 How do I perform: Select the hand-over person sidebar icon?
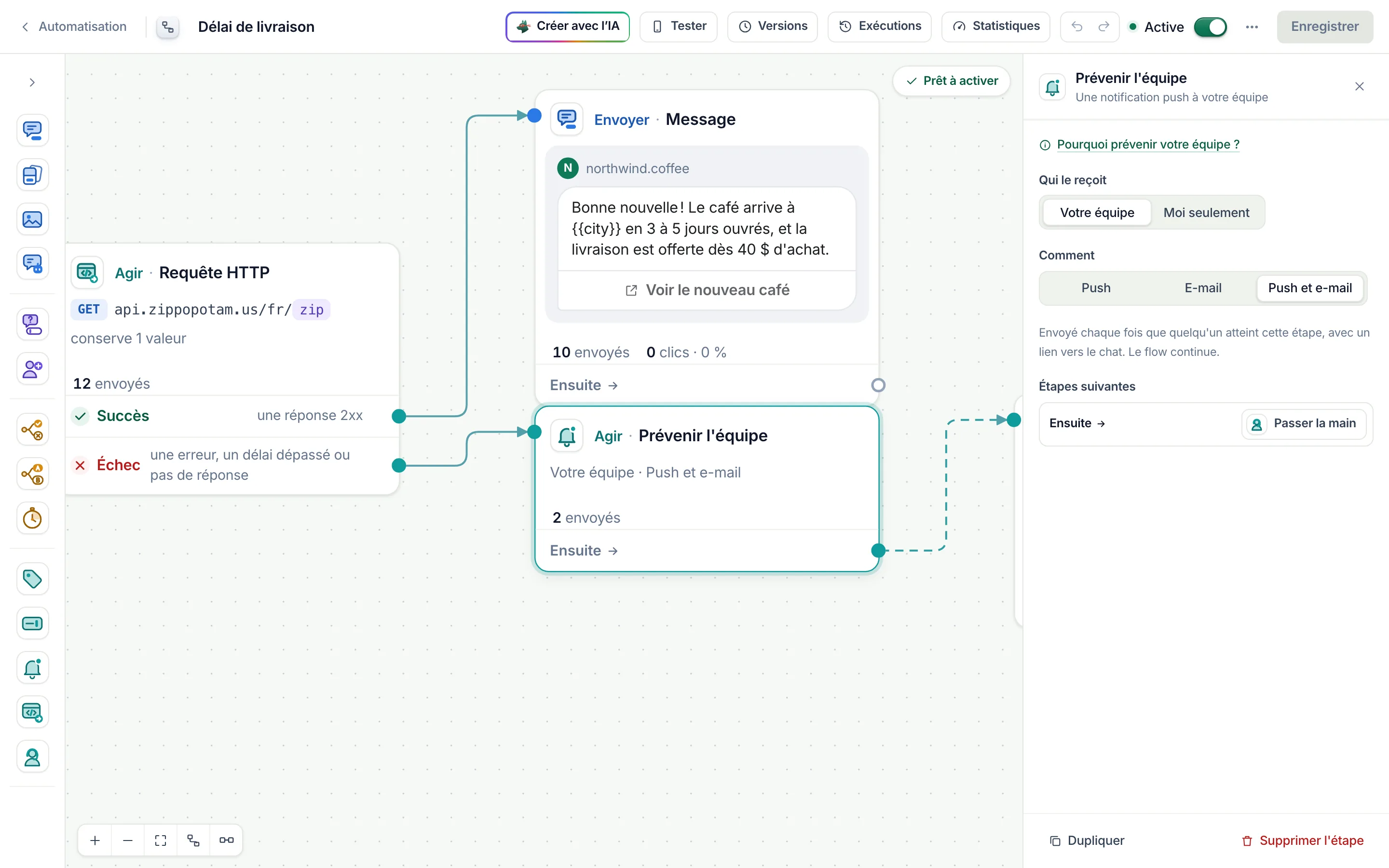[x=33, y=757]
